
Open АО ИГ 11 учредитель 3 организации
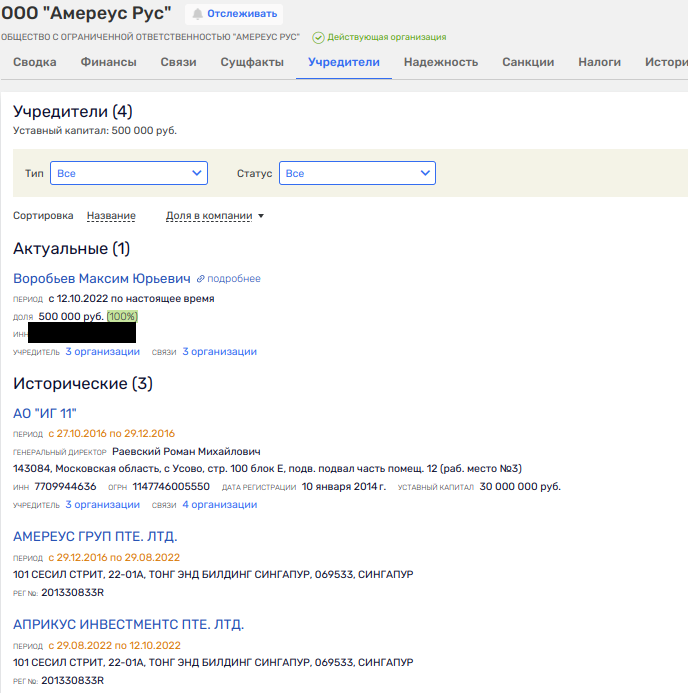click(103, 504)
